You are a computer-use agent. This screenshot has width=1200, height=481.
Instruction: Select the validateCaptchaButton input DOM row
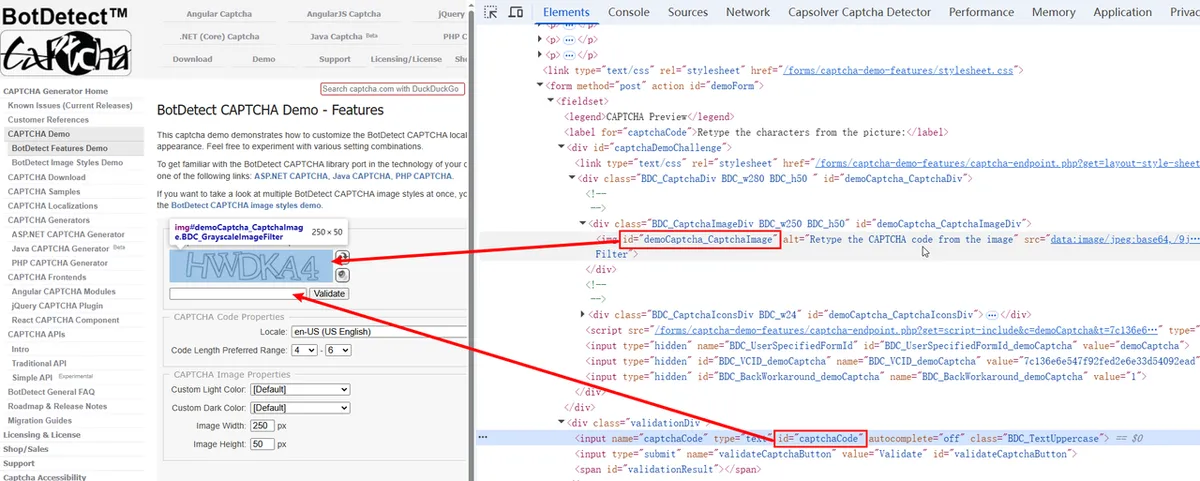point(825,453)
